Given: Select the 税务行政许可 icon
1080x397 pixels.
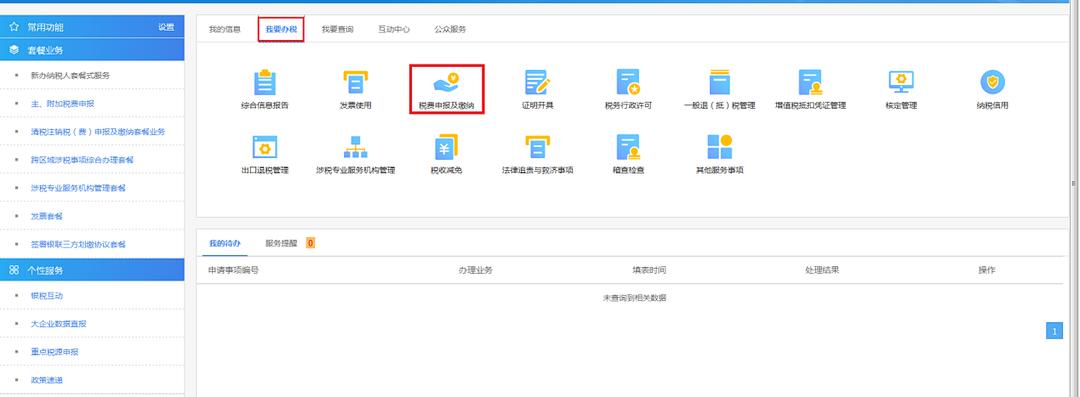Looking at the screenshot, I should click(628, 83).
